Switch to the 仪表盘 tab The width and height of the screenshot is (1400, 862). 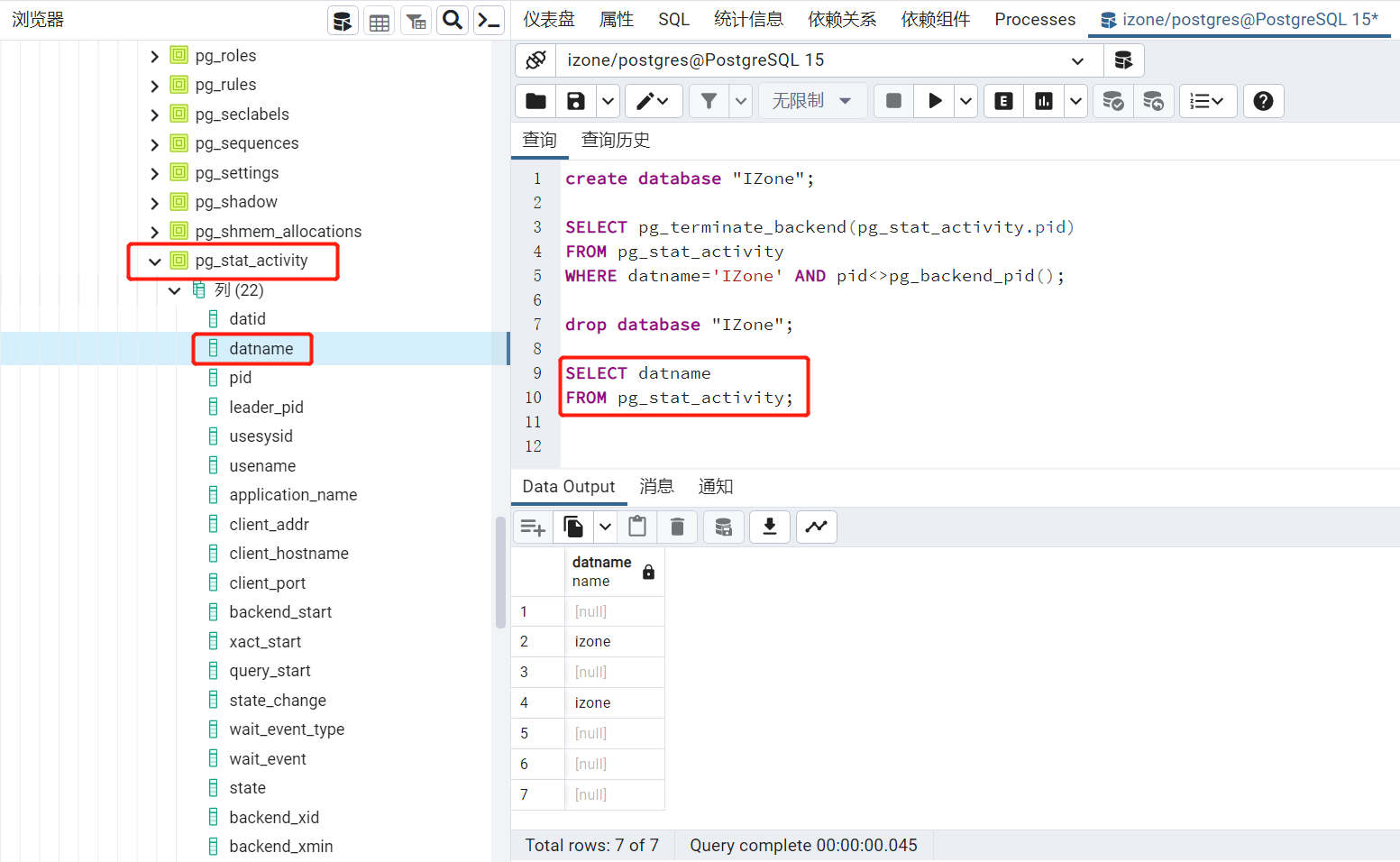coord(549,20)
